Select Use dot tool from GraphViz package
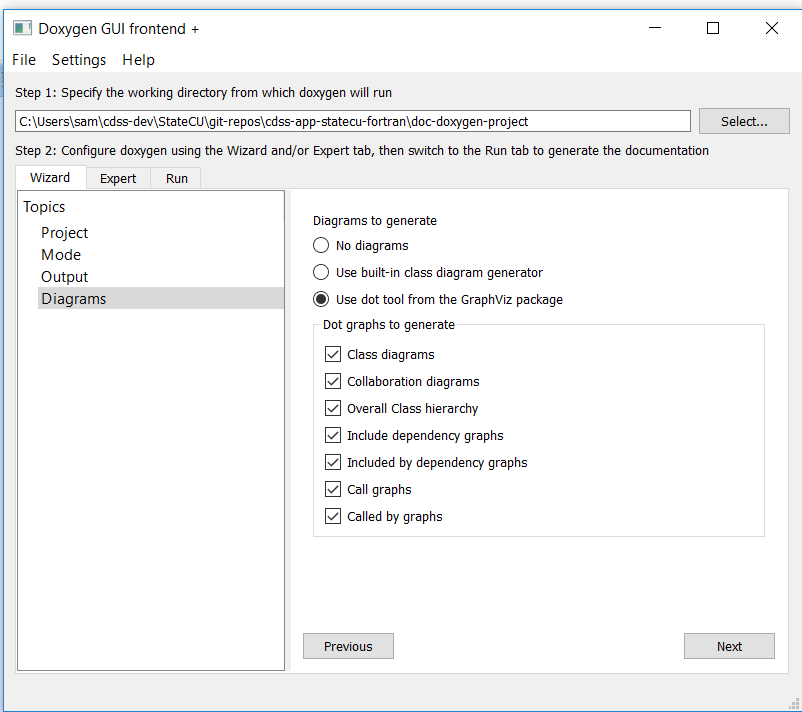 (321, 299)
